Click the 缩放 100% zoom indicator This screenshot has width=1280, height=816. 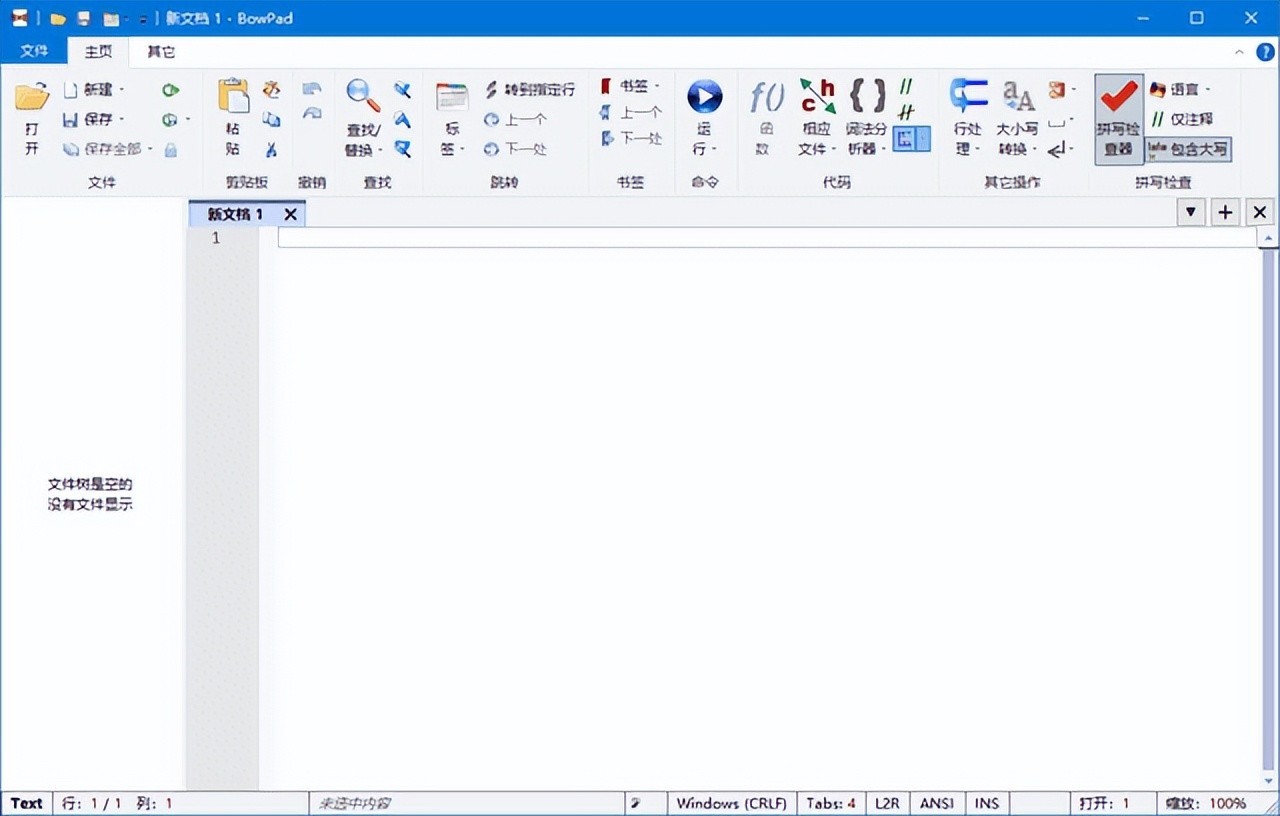(x=1206, y=803)
